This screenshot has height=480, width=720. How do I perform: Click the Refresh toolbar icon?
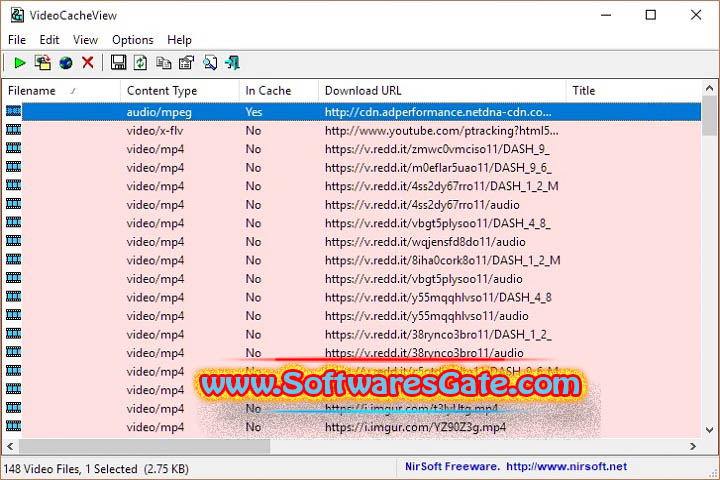tap(141, 62)
